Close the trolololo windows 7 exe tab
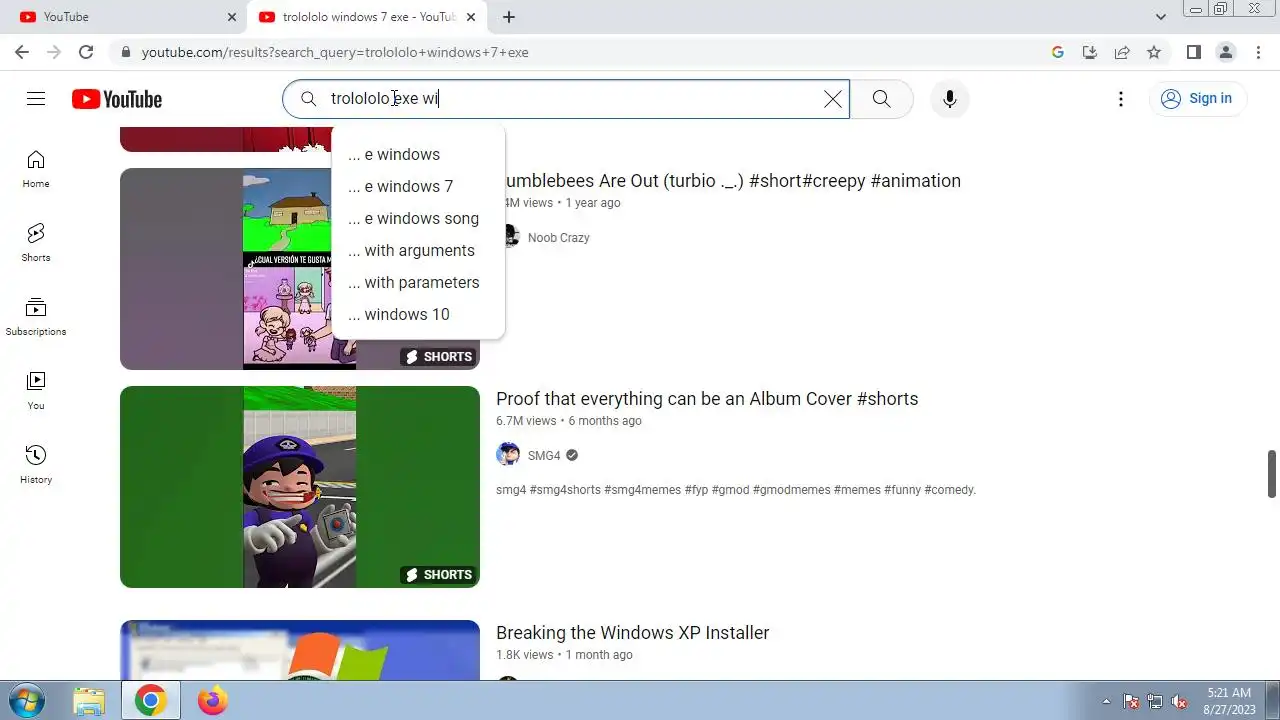 coord(471,17)
